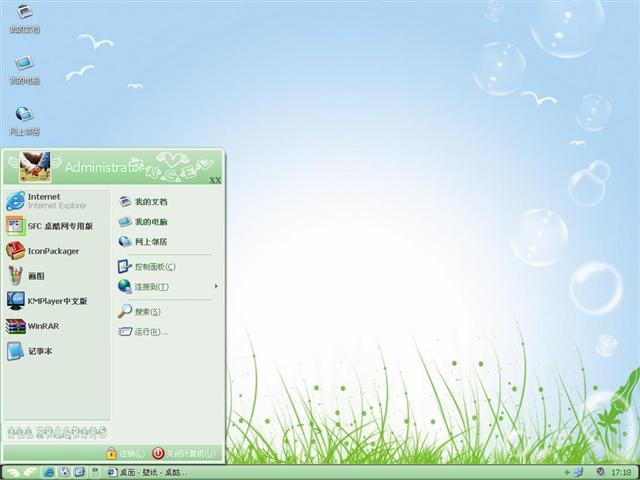Viewport: 640px width, 480px height.
Task: Click the Administrator user picture
Action: click(35, 167)
